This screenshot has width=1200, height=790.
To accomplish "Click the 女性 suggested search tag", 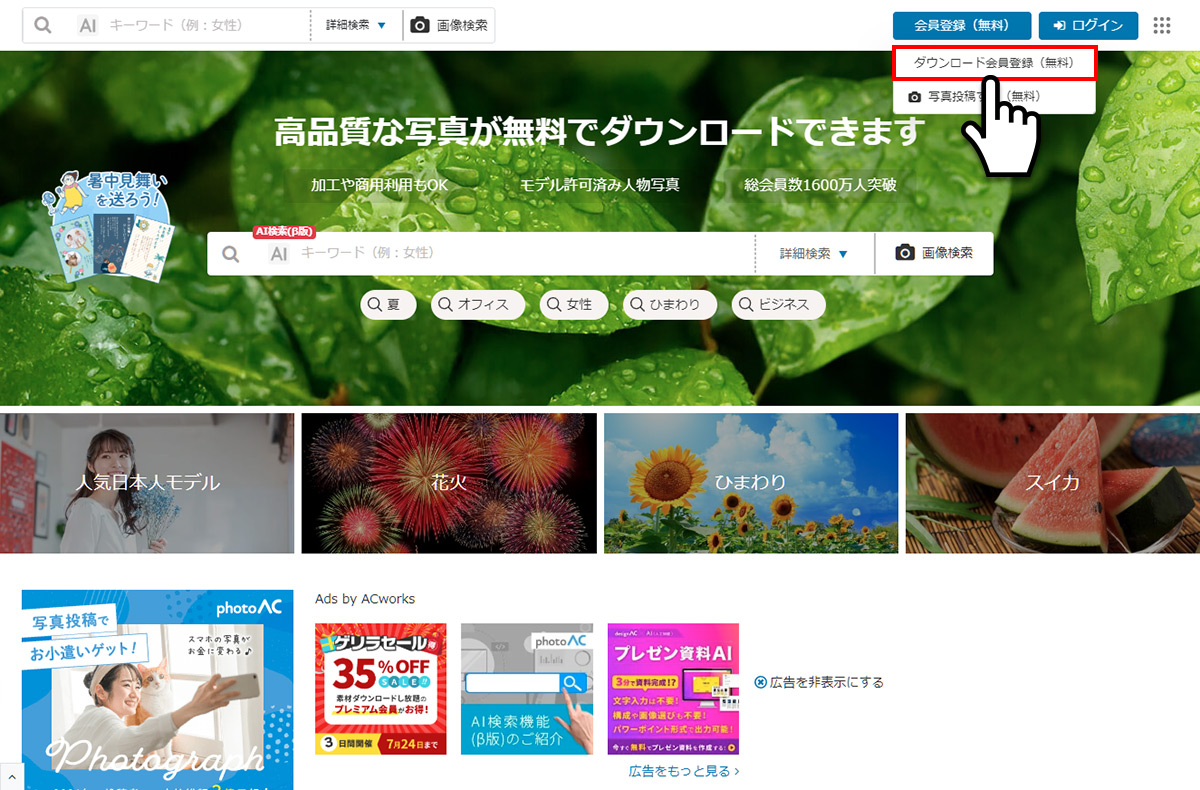I will pos(574,305).
